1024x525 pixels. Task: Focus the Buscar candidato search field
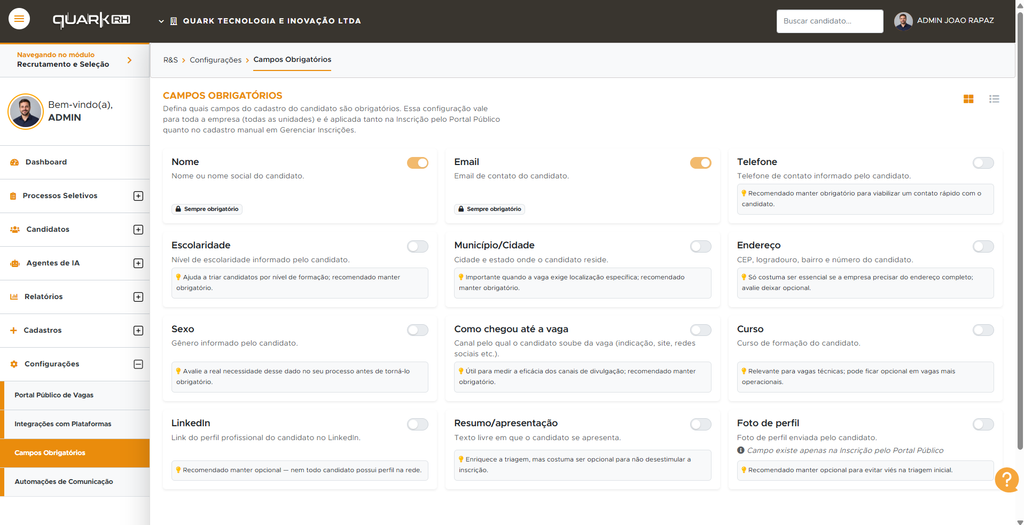[829, 21]
